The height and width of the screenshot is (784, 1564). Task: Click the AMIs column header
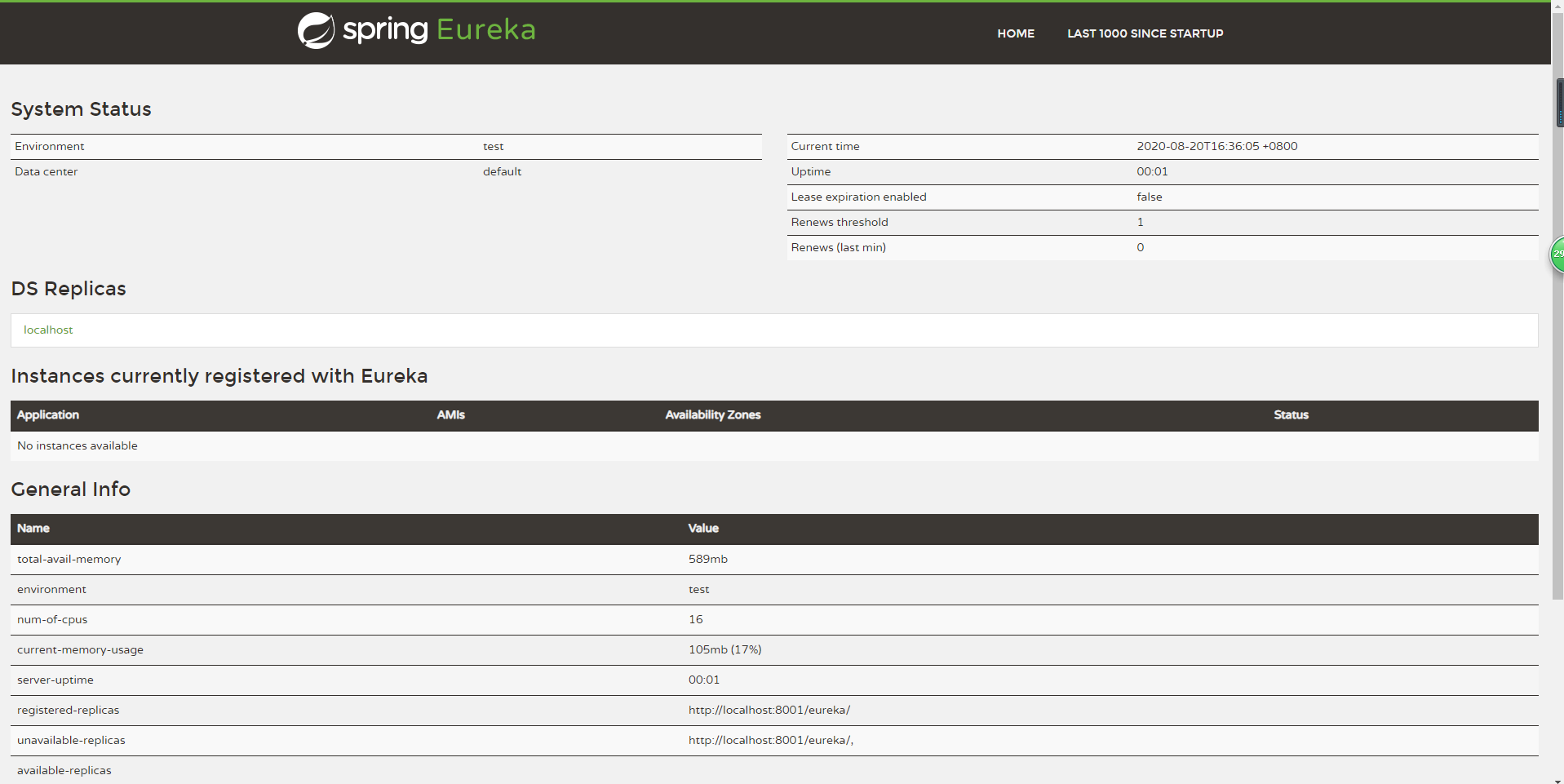tap(450, 414)
